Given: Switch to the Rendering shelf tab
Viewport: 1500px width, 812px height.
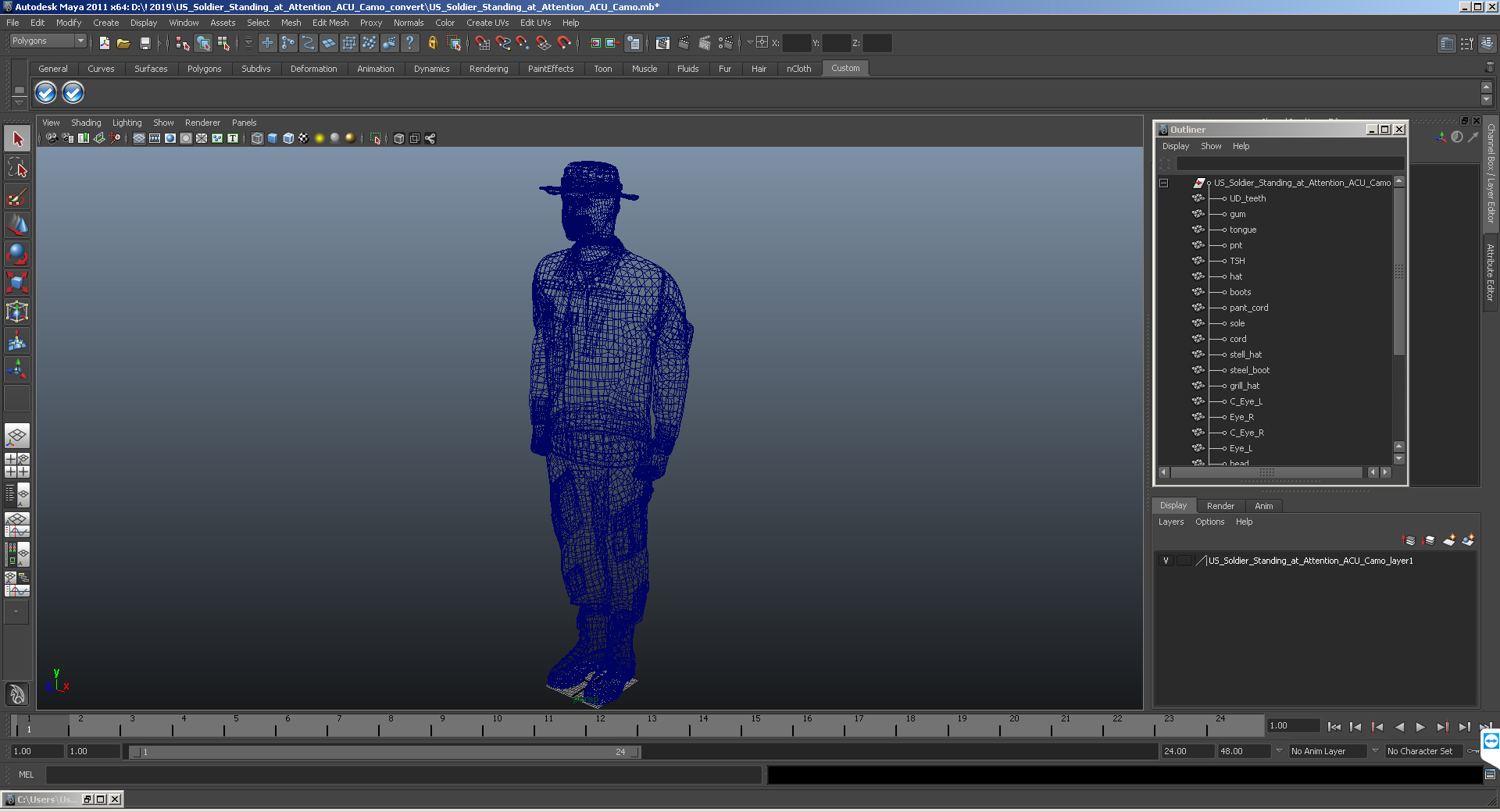Looking at the screenshot, I should click(488, 69).
